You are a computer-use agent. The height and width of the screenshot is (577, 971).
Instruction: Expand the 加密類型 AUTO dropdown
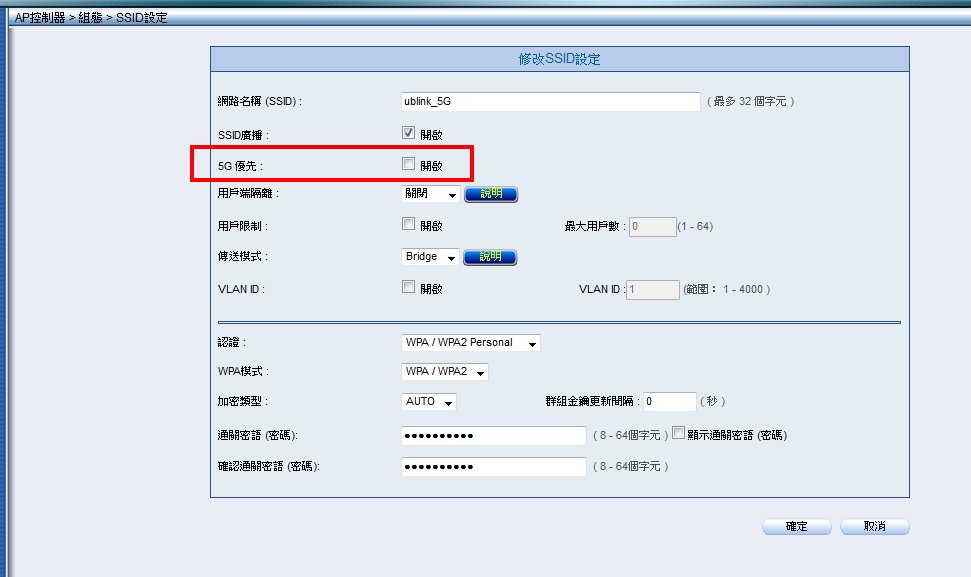pyautogui.click(x=428, y=402)
